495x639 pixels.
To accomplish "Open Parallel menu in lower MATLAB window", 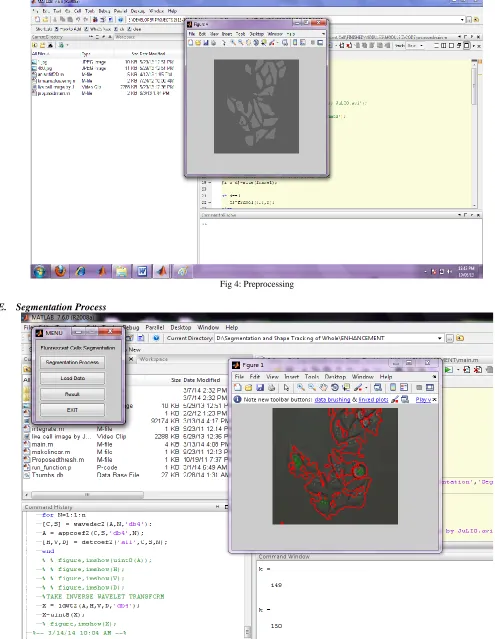I will (155, 327).
